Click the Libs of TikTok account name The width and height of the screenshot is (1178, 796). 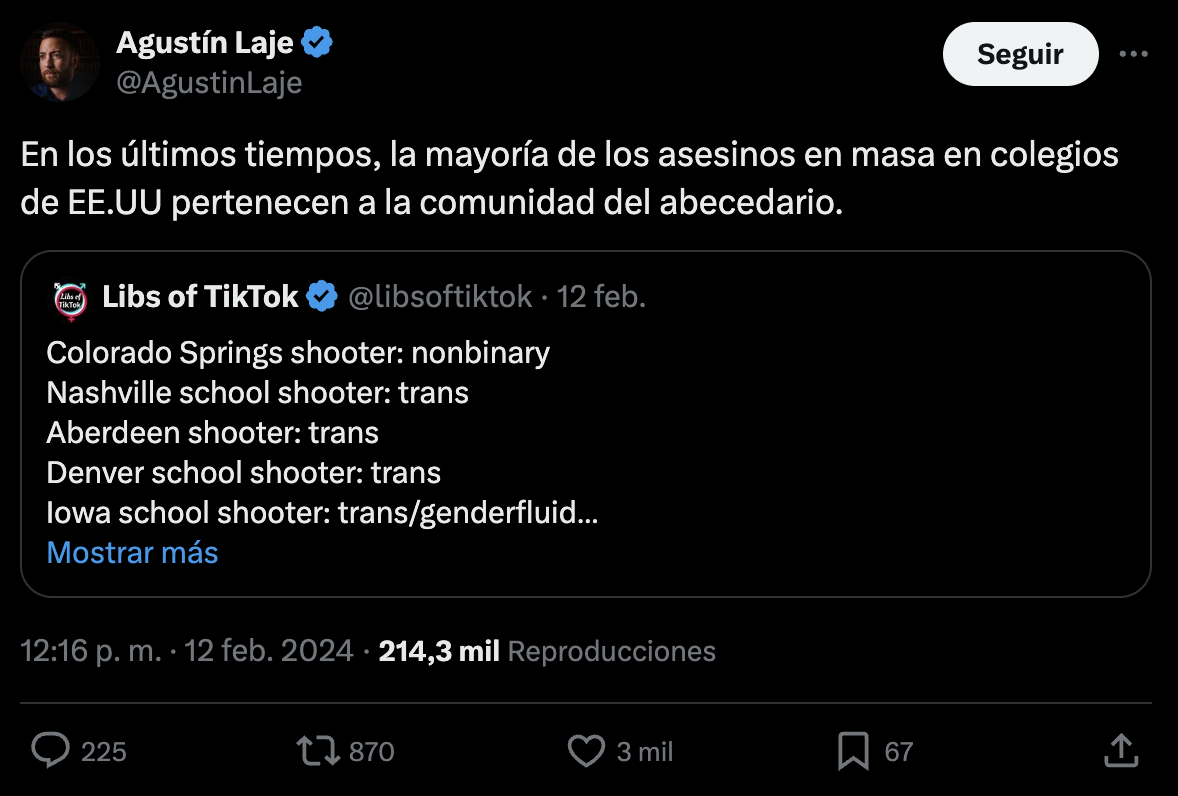[x=200, y=297]
